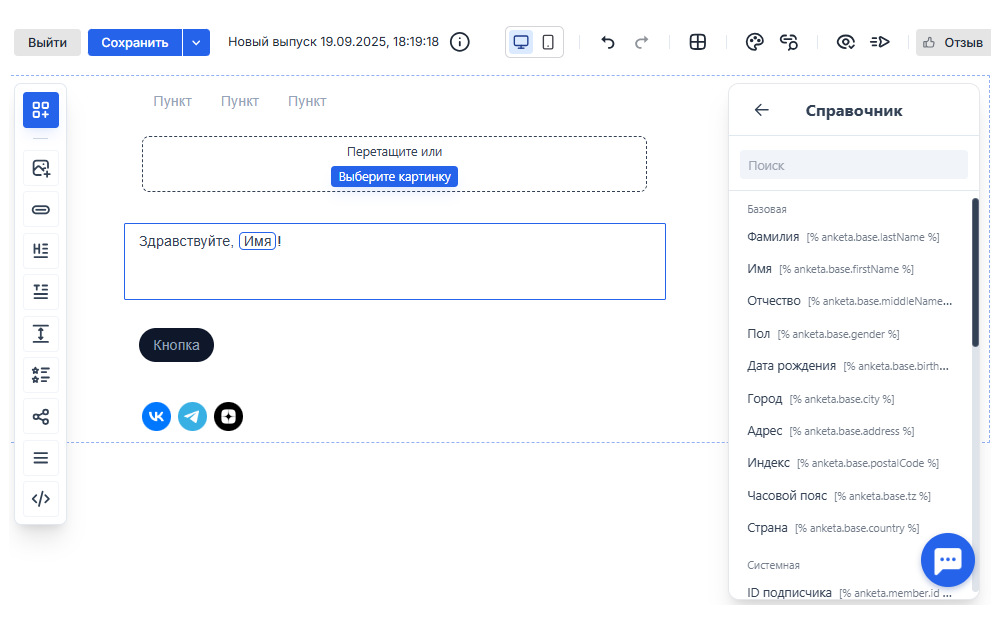Choose the spacer block tool
The height and width of the screenshot is (623, 1000).
pos(41,333)
